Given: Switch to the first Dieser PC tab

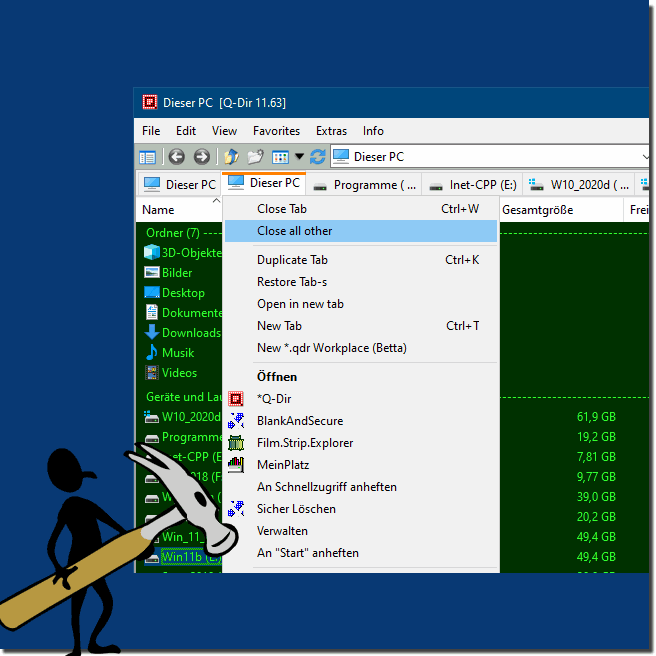Looking at the screenshot, I should tap(179, 184).
